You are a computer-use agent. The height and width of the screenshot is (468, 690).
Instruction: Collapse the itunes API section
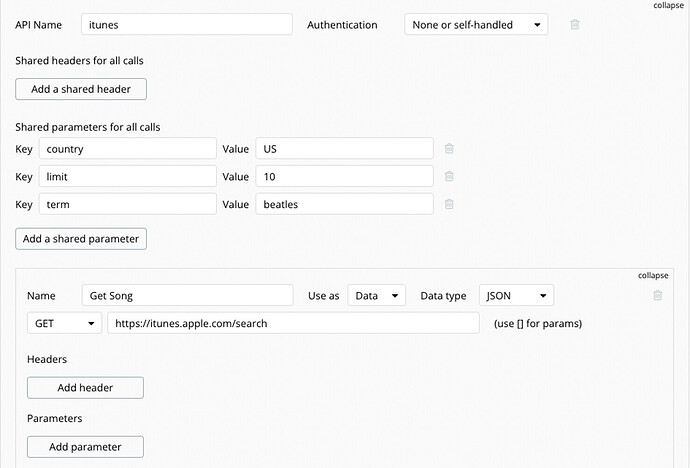pos(669,5)
